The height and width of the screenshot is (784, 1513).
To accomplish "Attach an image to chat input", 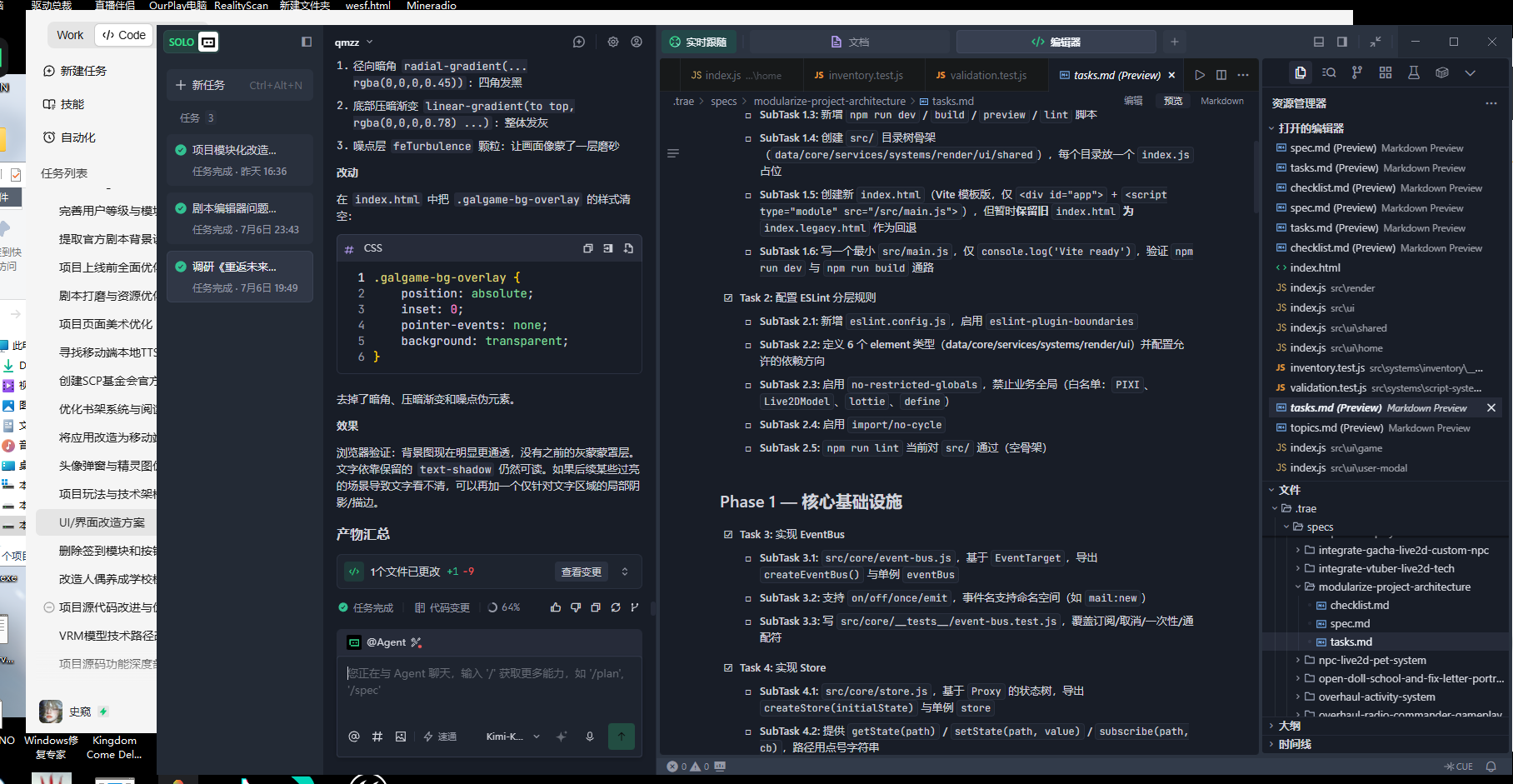I will tap(401, 737).
